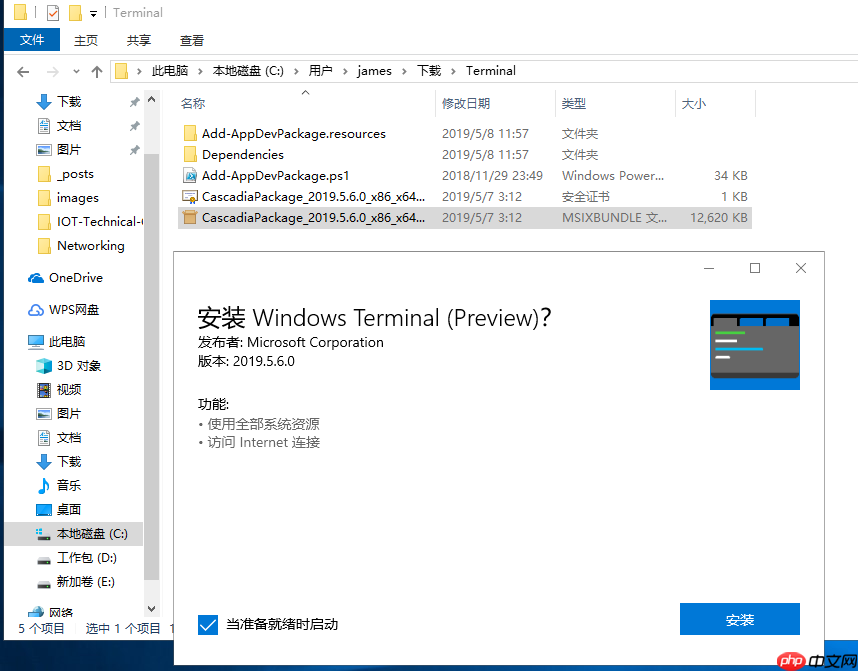
Task: Select the Add-AppDevPackage.resources folder icon
Action: (x=190, y=134)
